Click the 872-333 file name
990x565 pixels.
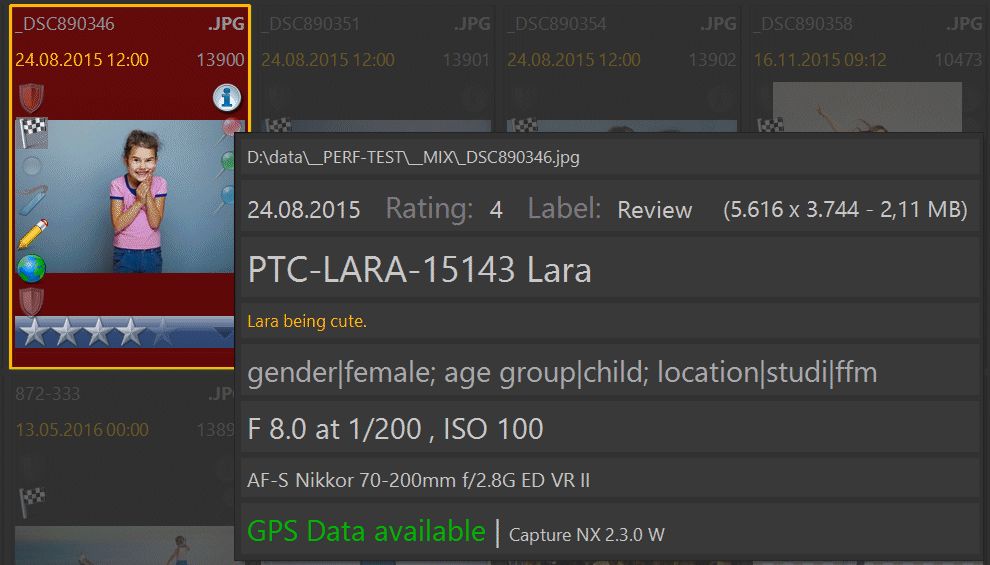48,394
